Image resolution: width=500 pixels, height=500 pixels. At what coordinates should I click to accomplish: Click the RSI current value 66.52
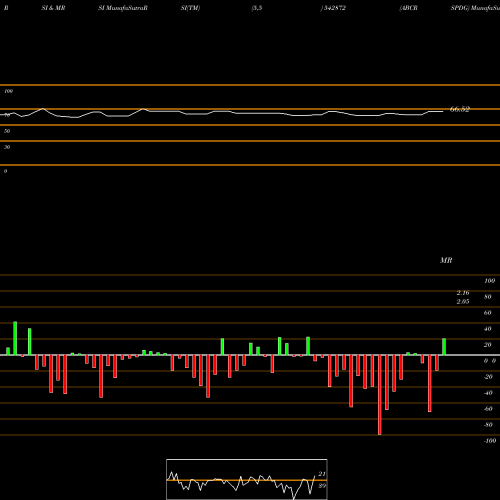pyautogui.click(x=460, y=109)
